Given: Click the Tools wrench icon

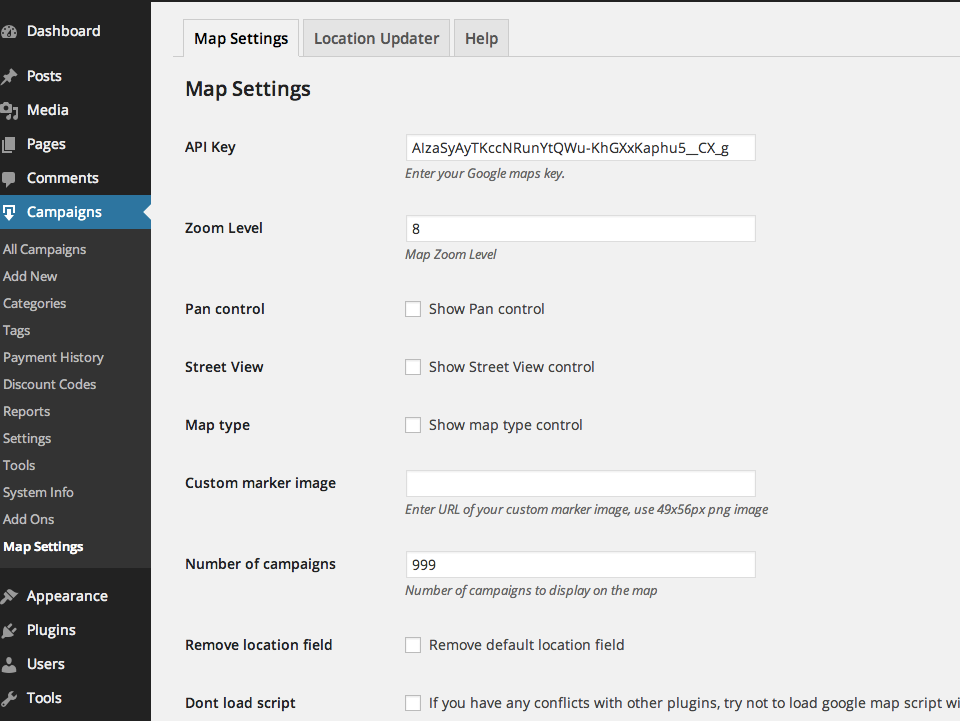Looking at the screenshot, I should (x=9, y=699).
